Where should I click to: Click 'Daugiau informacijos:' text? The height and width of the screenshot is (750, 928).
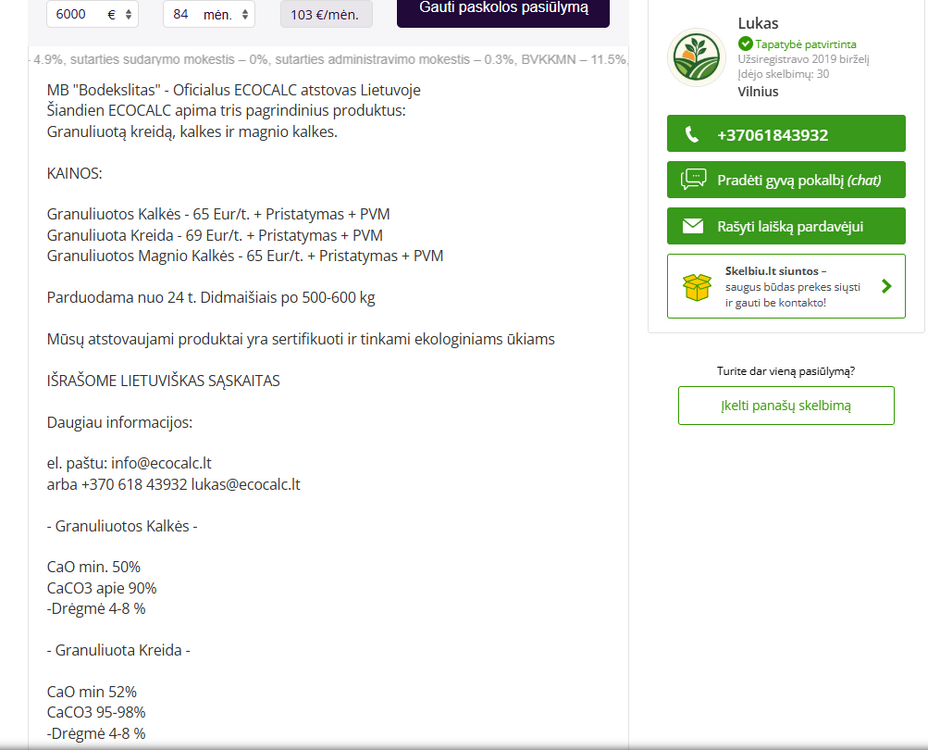coord(120,423)
